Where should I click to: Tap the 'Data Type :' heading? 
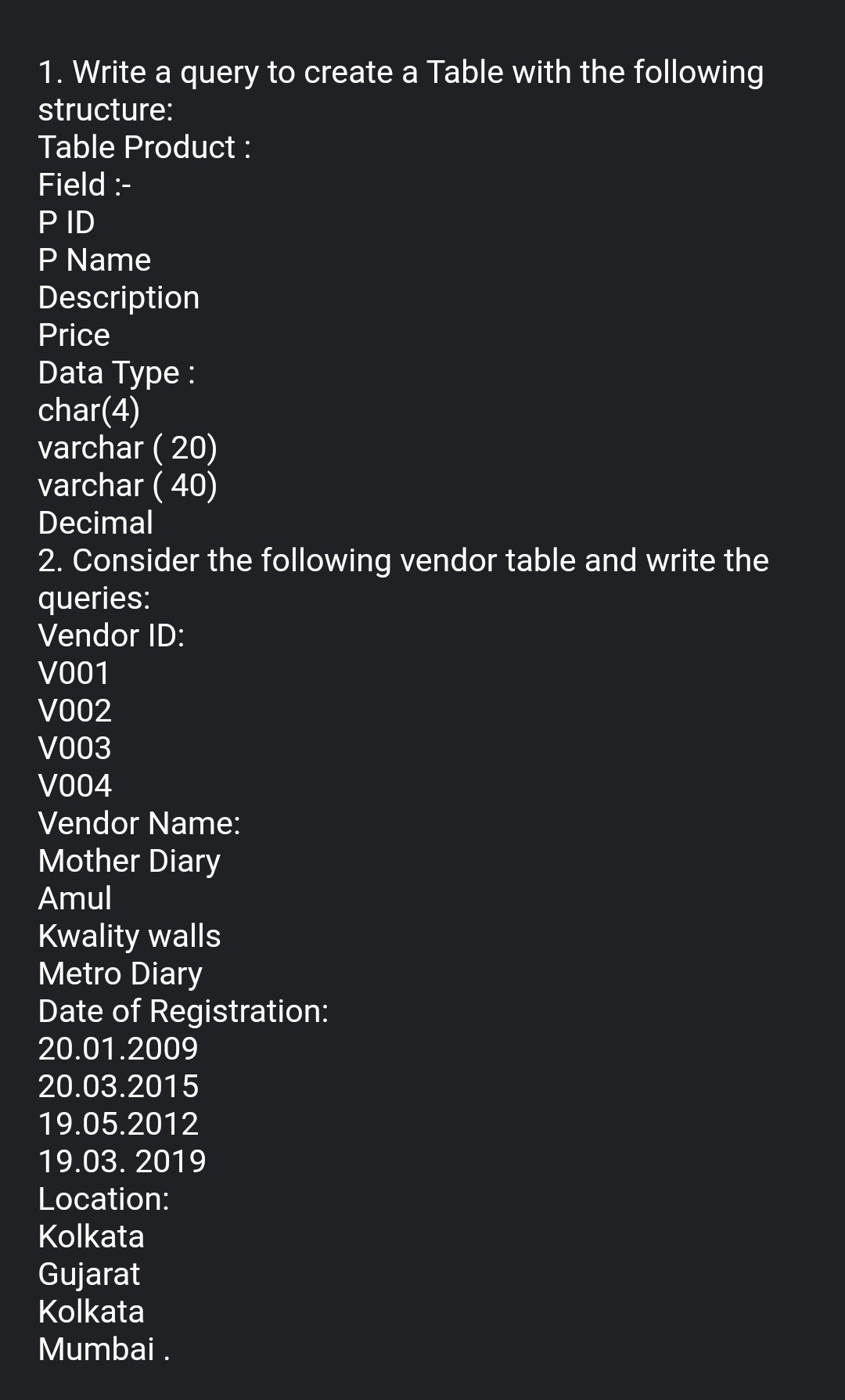tap(117, 372)
